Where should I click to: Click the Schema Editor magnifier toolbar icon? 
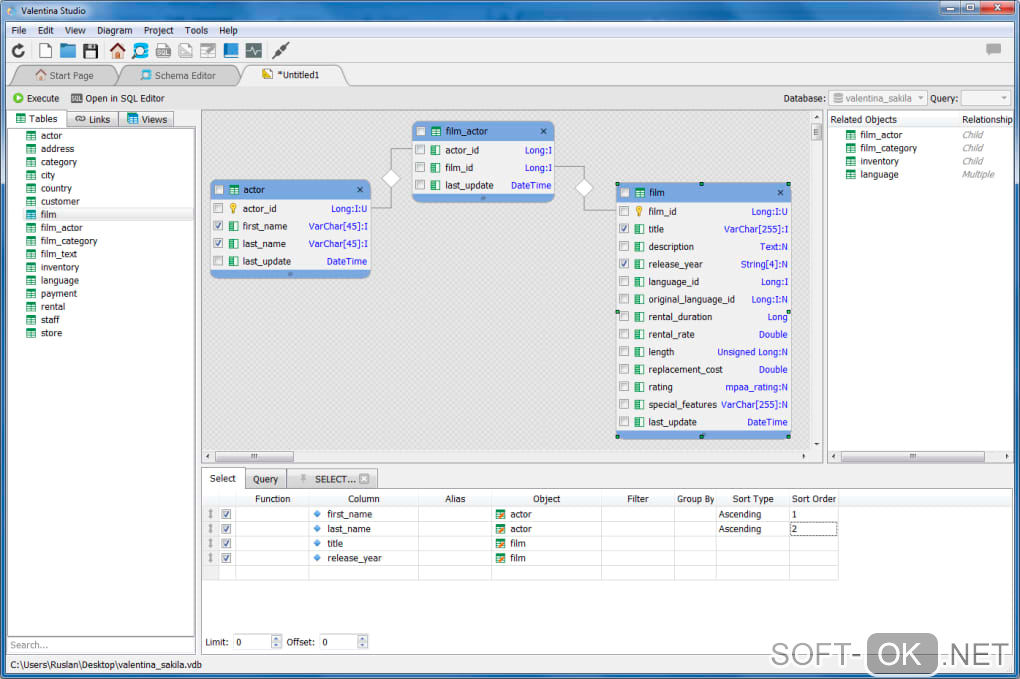[140, 50]
